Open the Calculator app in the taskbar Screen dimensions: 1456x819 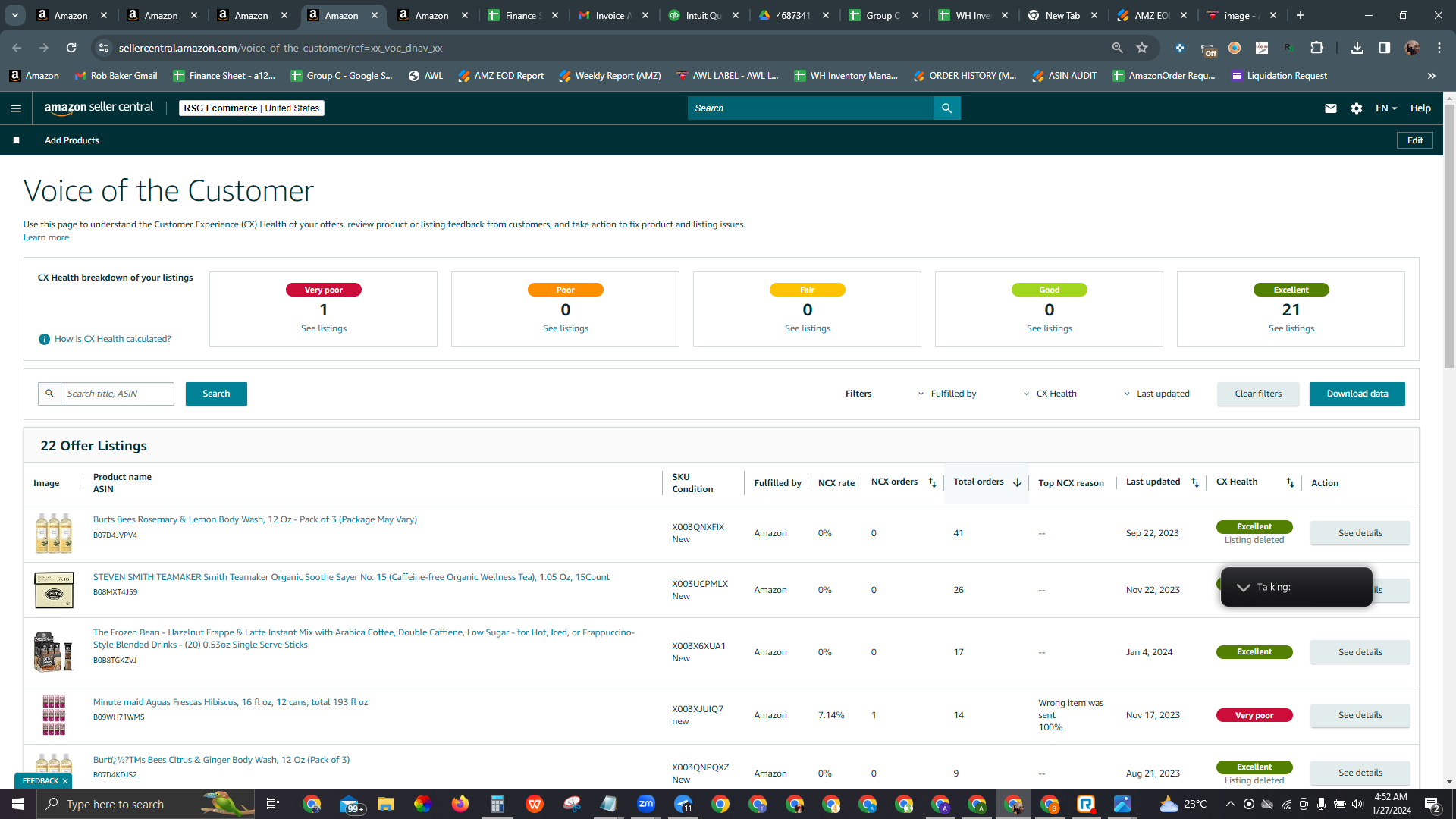click(x=497, y=804)
